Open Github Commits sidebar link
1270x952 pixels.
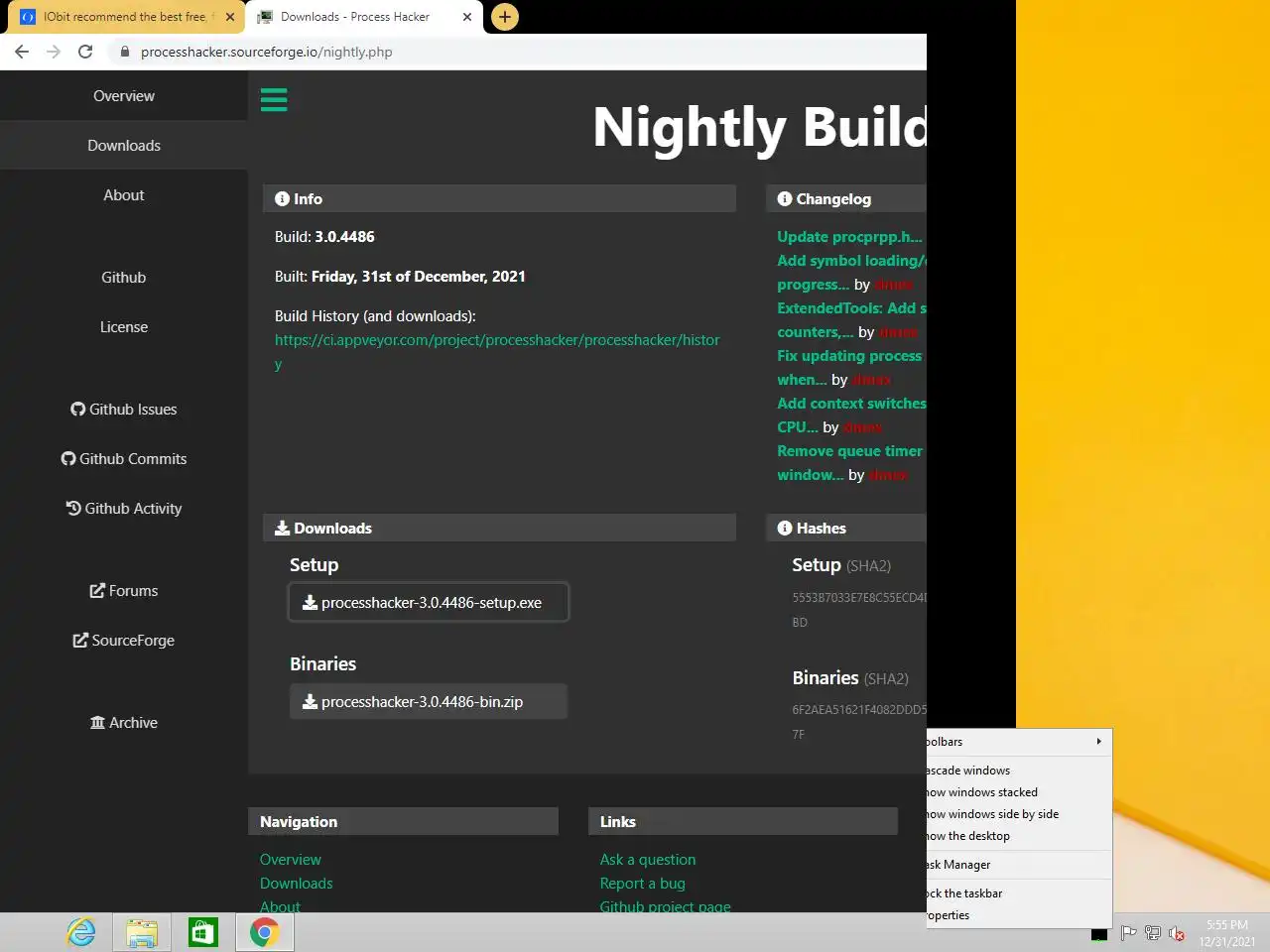pos(124,459)
